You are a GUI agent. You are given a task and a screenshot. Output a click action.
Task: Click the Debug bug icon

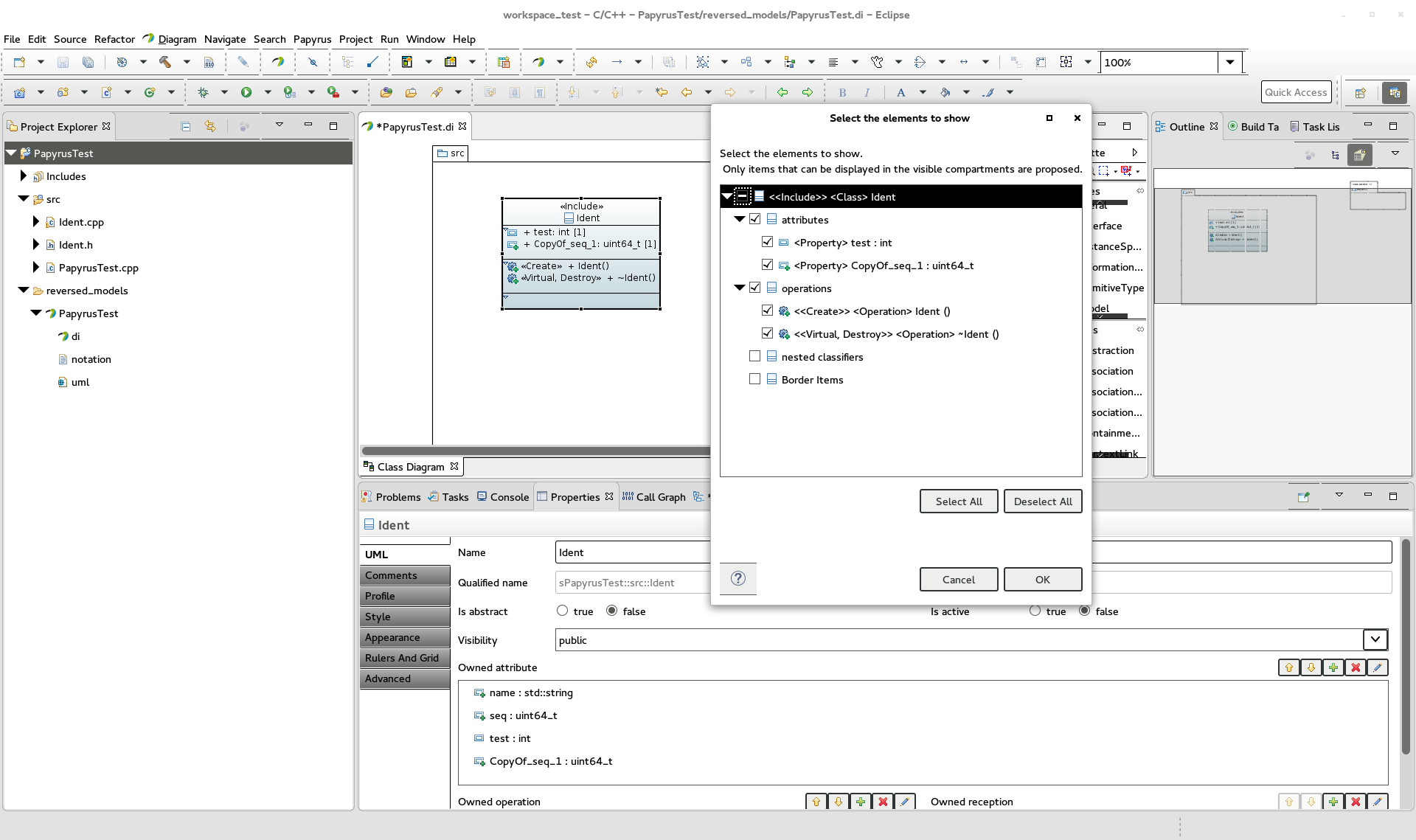(203, 92)
